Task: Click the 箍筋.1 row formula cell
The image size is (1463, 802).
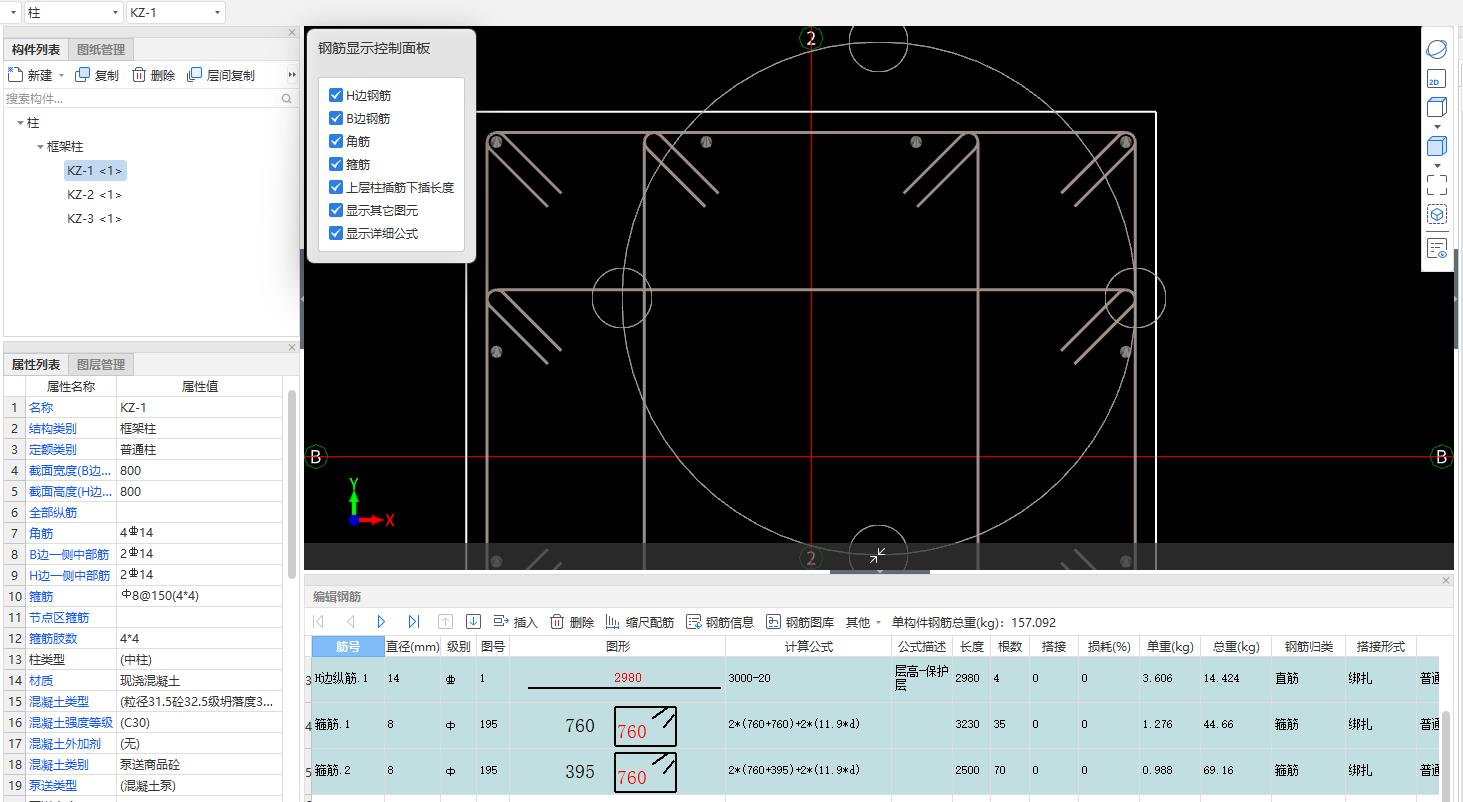Action: coord(808,725)
